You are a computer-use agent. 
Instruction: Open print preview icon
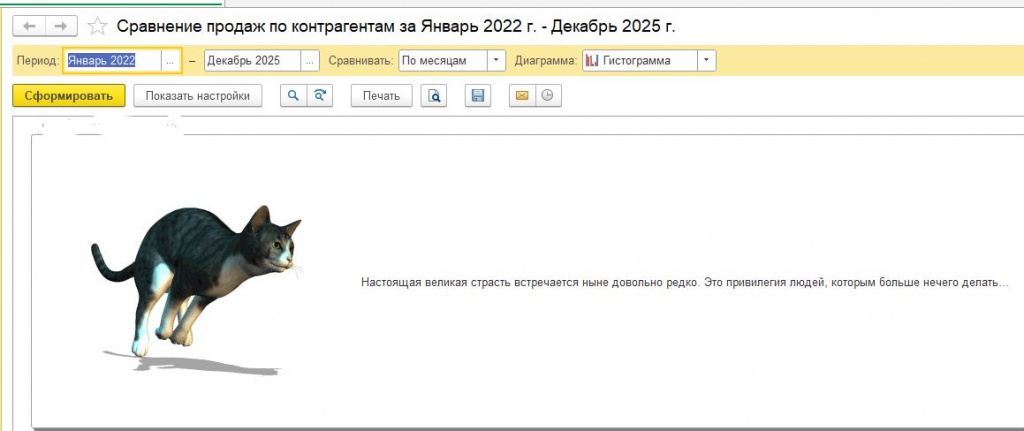[x=434, y=95]
